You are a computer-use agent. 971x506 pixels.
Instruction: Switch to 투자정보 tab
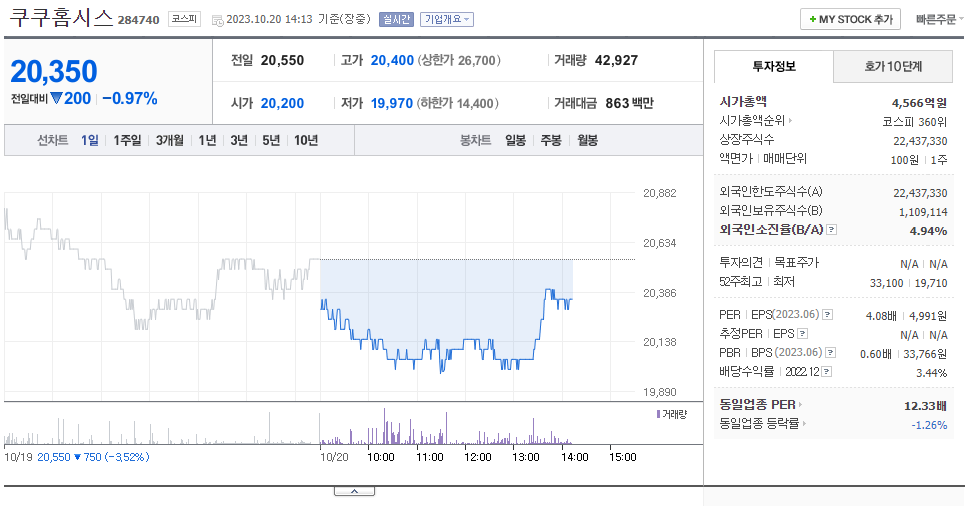click(x=773, y=66)
